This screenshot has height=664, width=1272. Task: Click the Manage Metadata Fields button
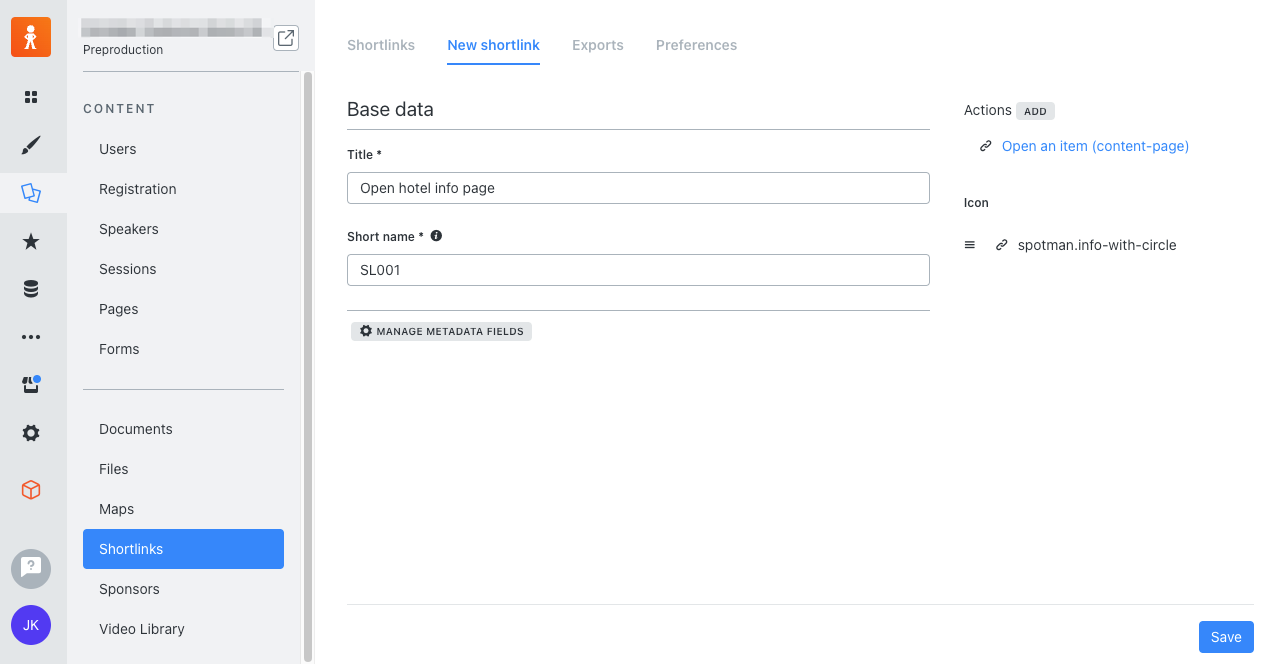click(x=441, y=331)
